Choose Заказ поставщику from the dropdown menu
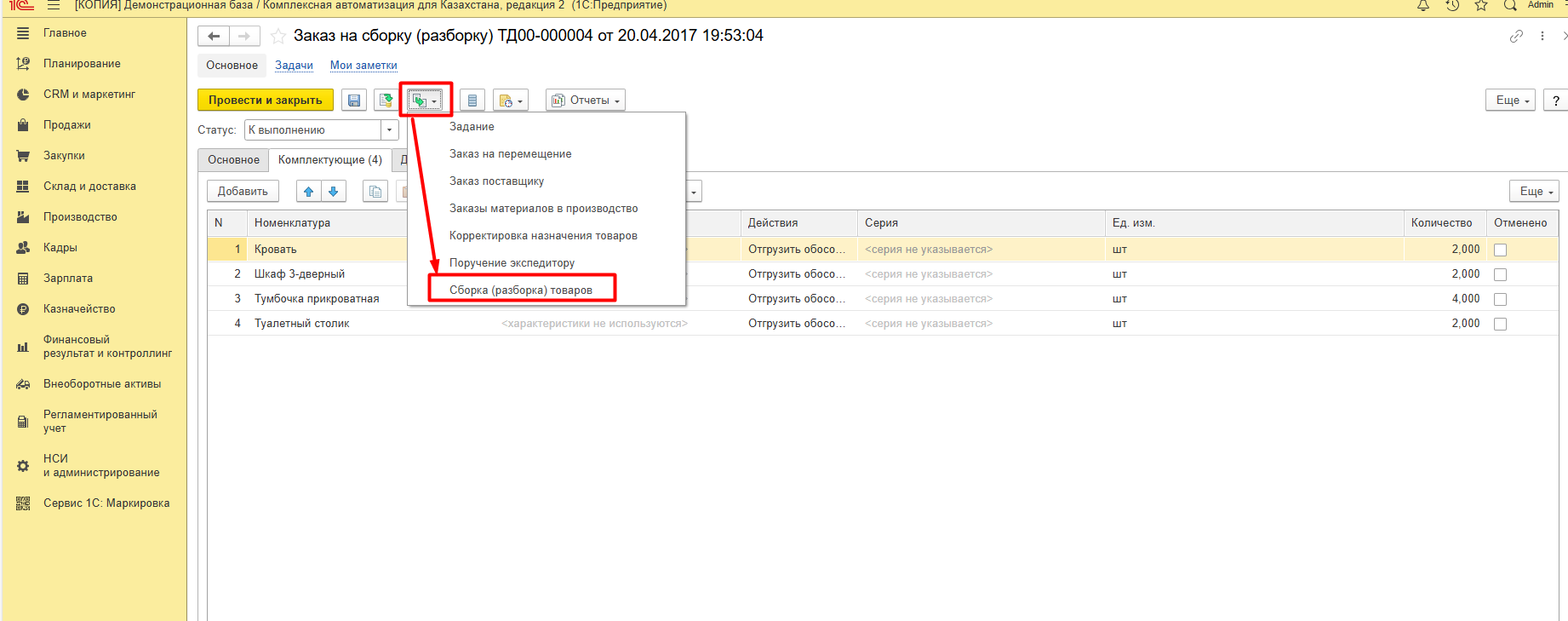The image size is (1568, 621). tap(496, 181)
